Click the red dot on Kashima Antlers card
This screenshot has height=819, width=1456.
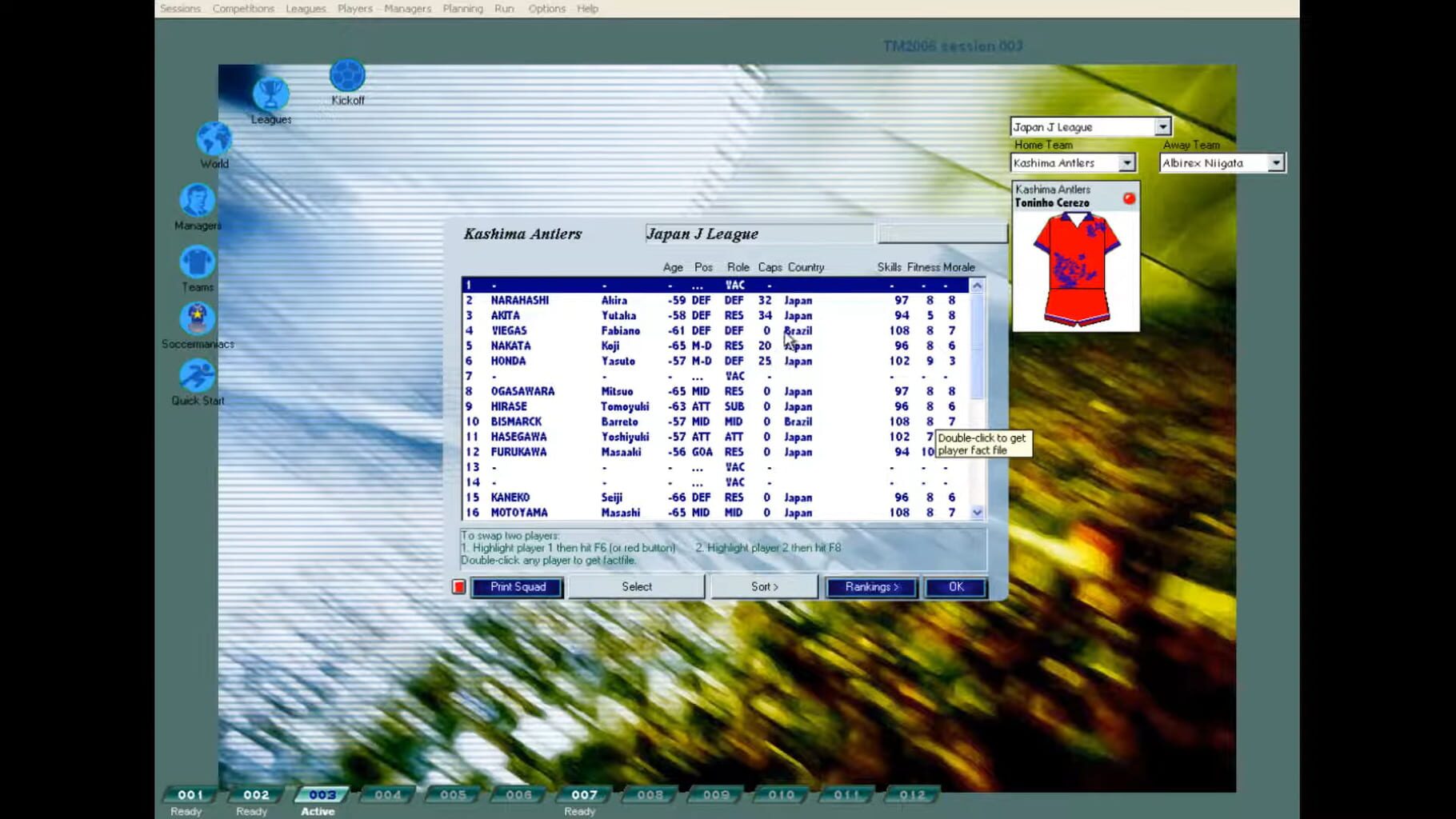[x=1129, y=198]
